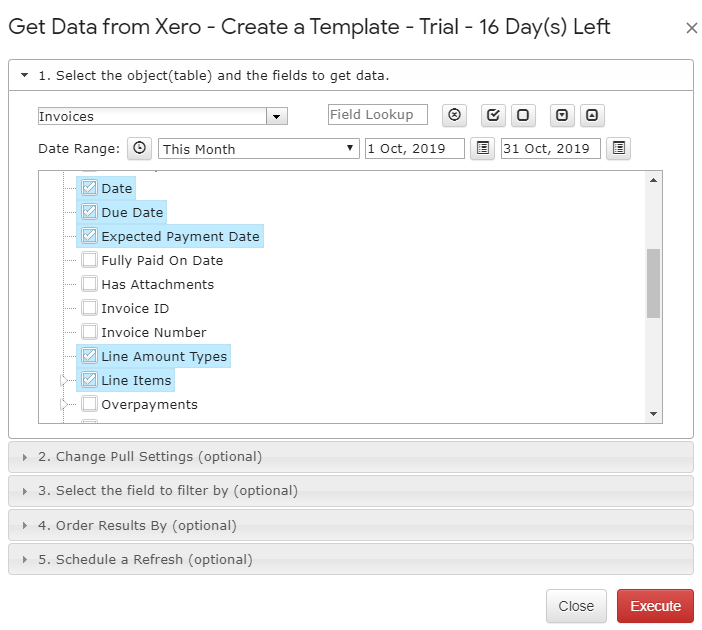The image size is (702, 630).
Task: Check the Invoice Number checkbox
Action: pyautogui.click(x=90, y=332)
